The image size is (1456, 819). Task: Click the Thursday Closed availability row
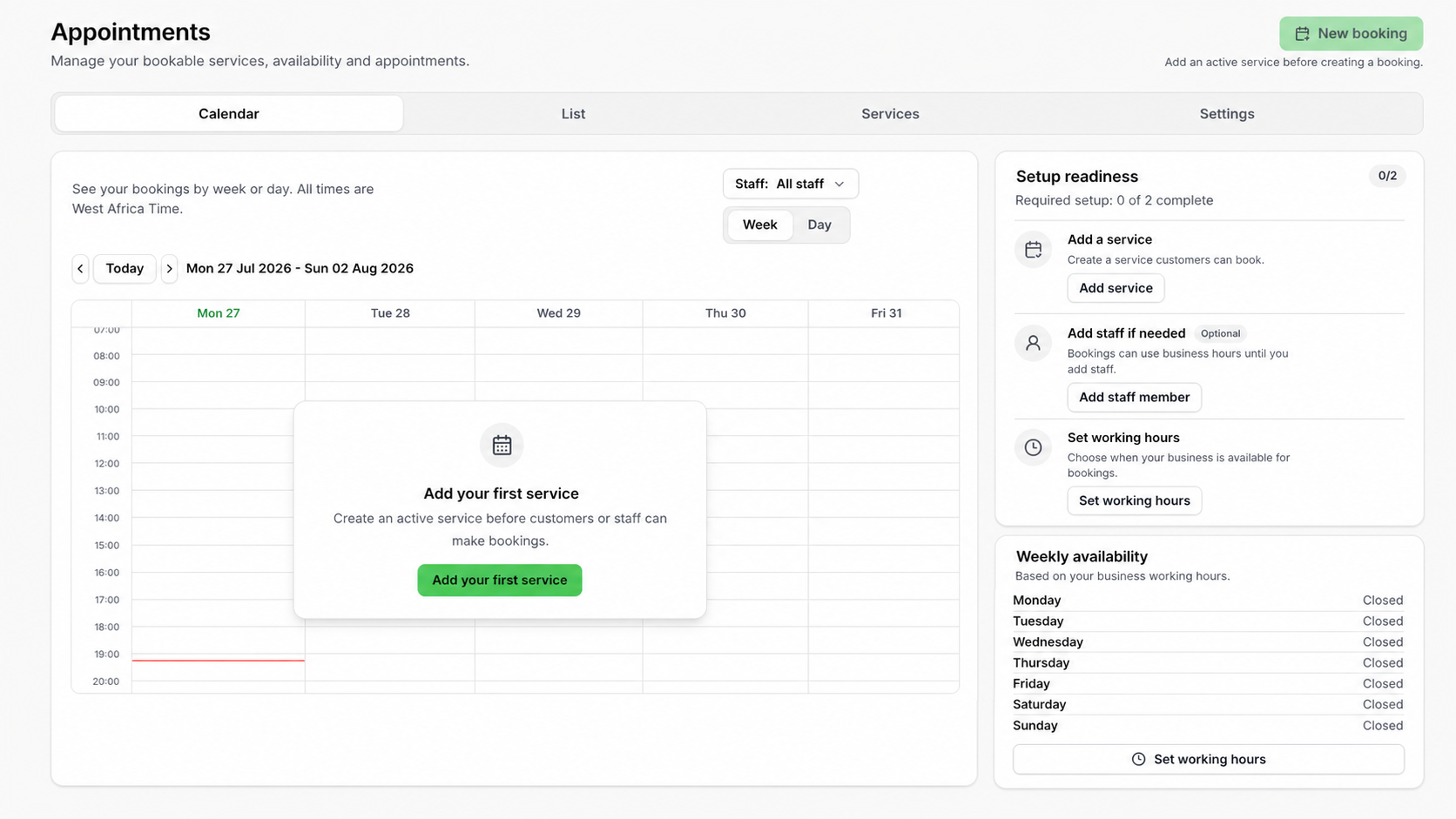click(1208, 663)
